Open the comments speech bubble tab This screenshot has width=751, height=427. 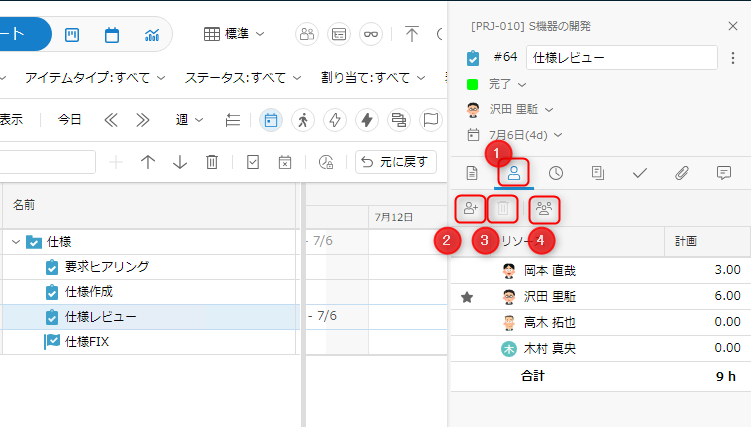tap(724, 173)
